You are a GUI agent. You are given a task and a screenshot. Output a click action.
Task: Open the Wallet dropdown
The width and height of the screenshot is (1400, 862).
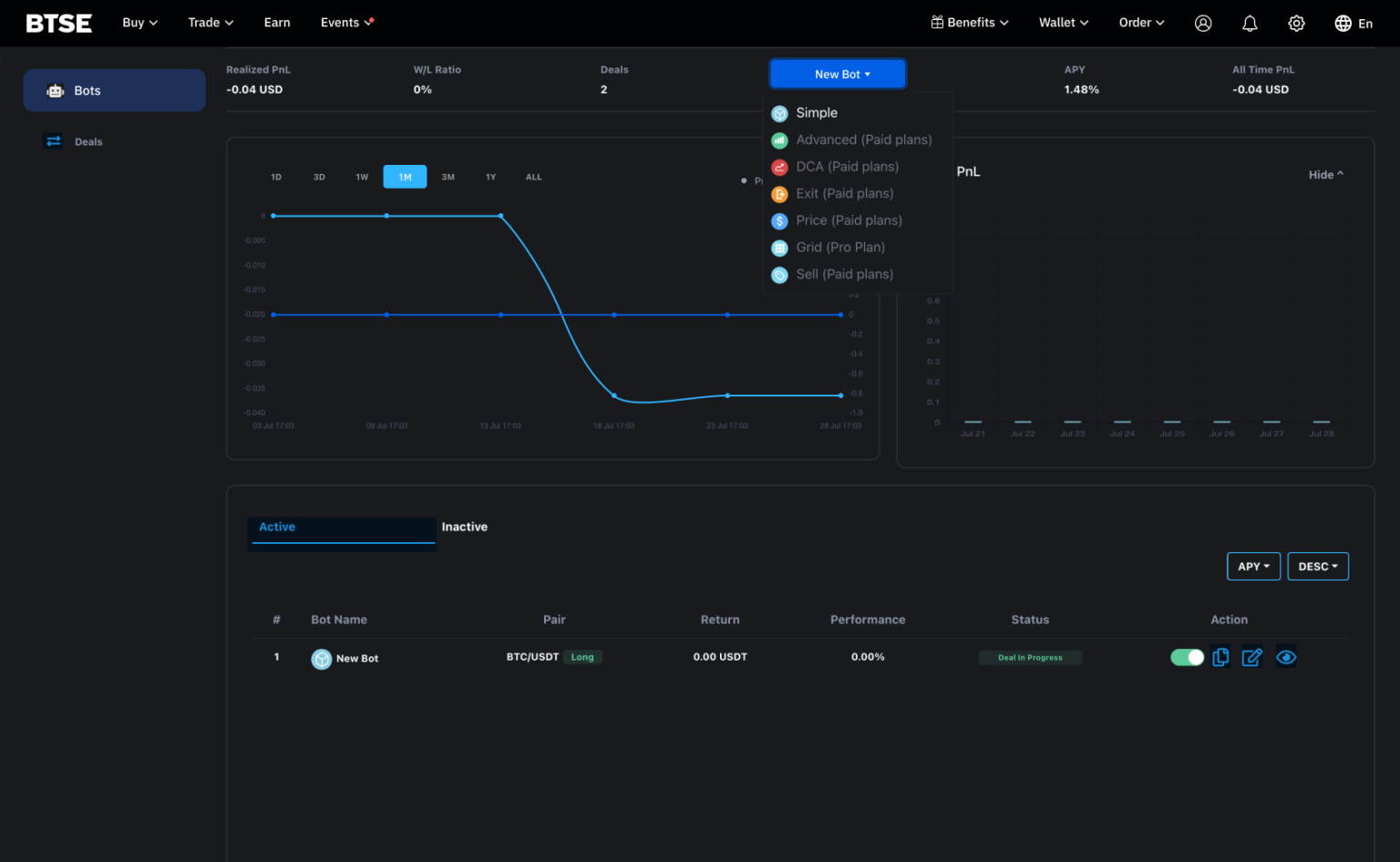pyautogui.click(x=1064, y=23)
